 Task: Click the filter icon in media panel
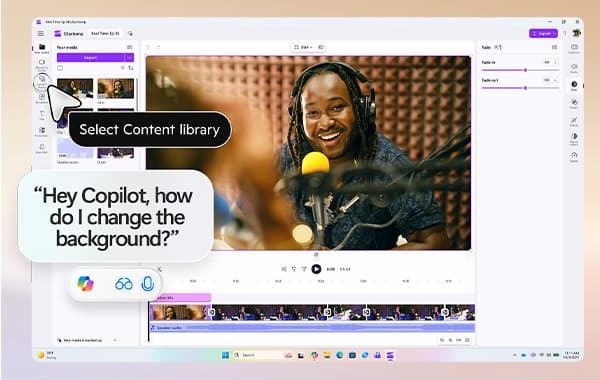[x=123, y=68]
